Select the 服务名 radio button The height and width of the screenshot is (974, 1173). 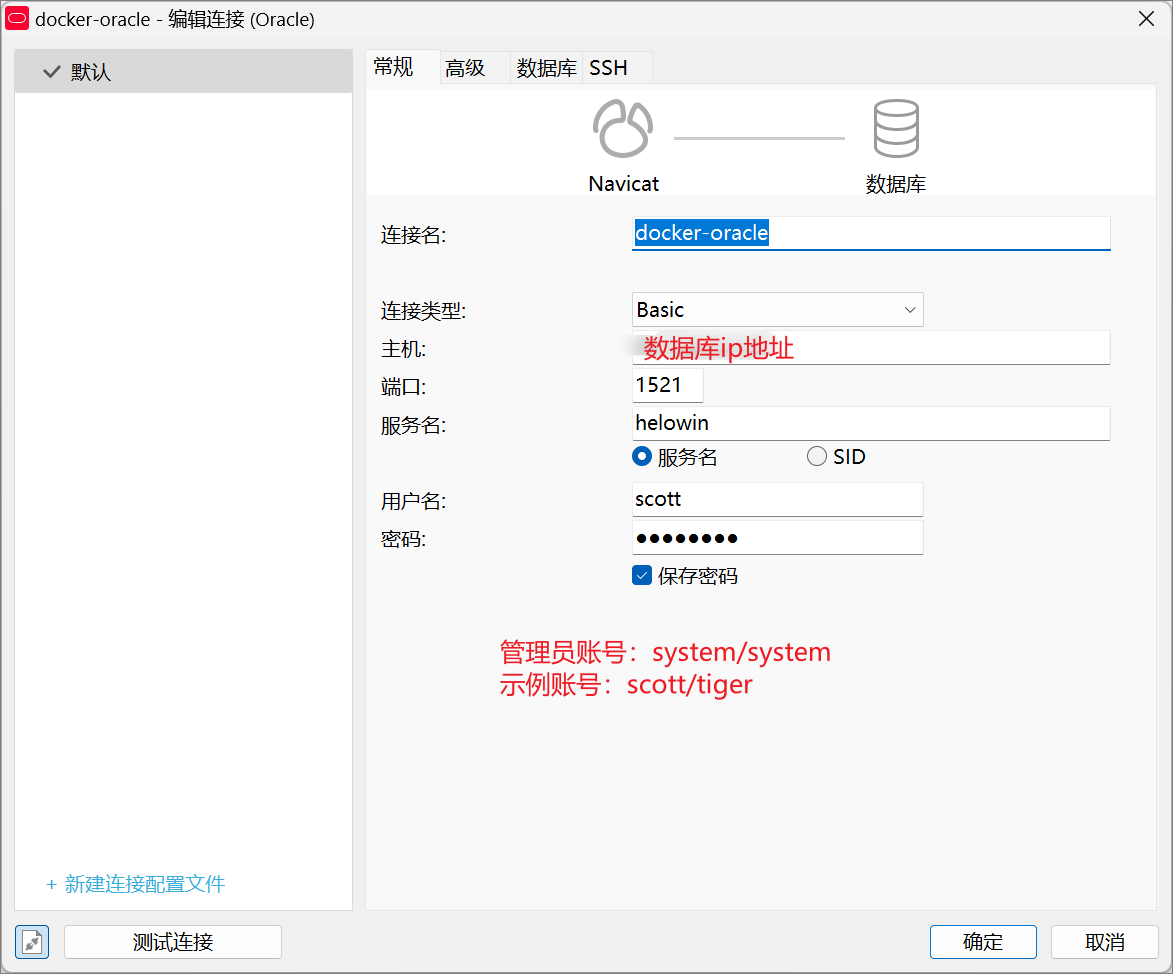[642, 456]
